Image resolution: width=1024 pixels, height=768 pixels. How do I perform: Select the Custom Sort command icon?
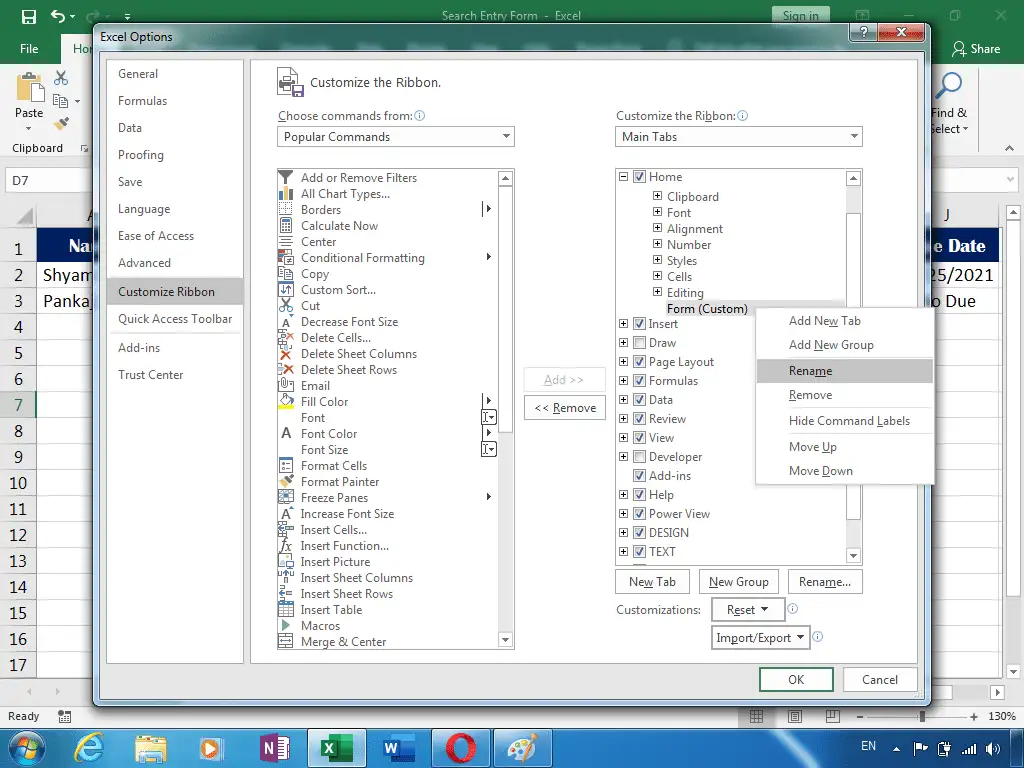285,289
